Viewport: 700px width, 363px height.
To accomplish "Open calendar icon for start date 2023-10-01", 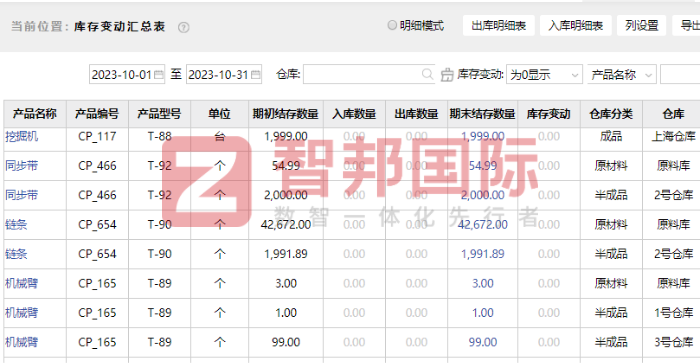I will click(158, 75).
